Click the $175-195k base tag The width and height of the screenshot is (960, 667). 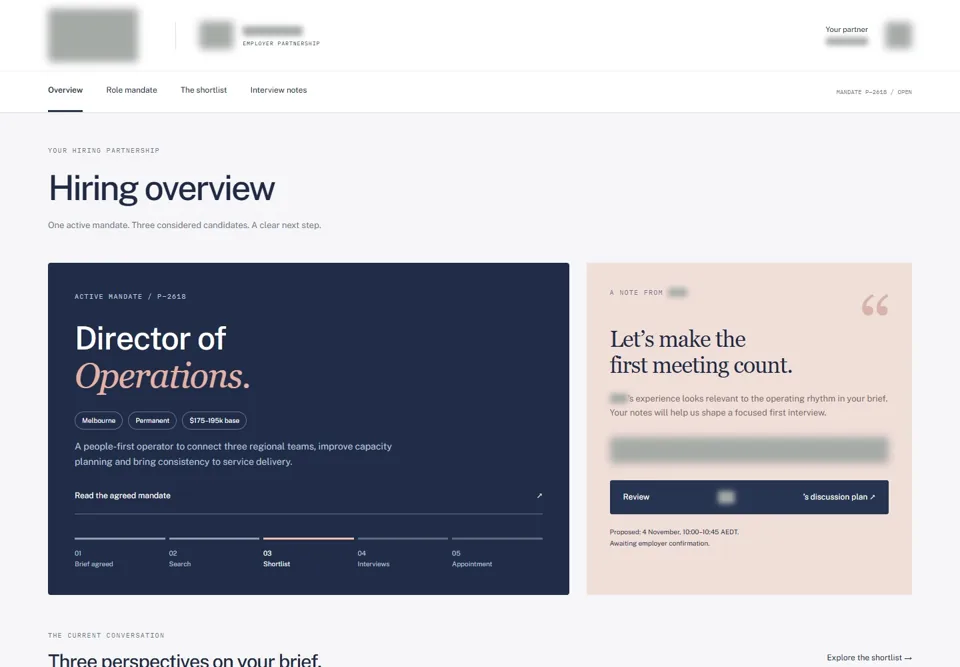click(x=214, y=421)
